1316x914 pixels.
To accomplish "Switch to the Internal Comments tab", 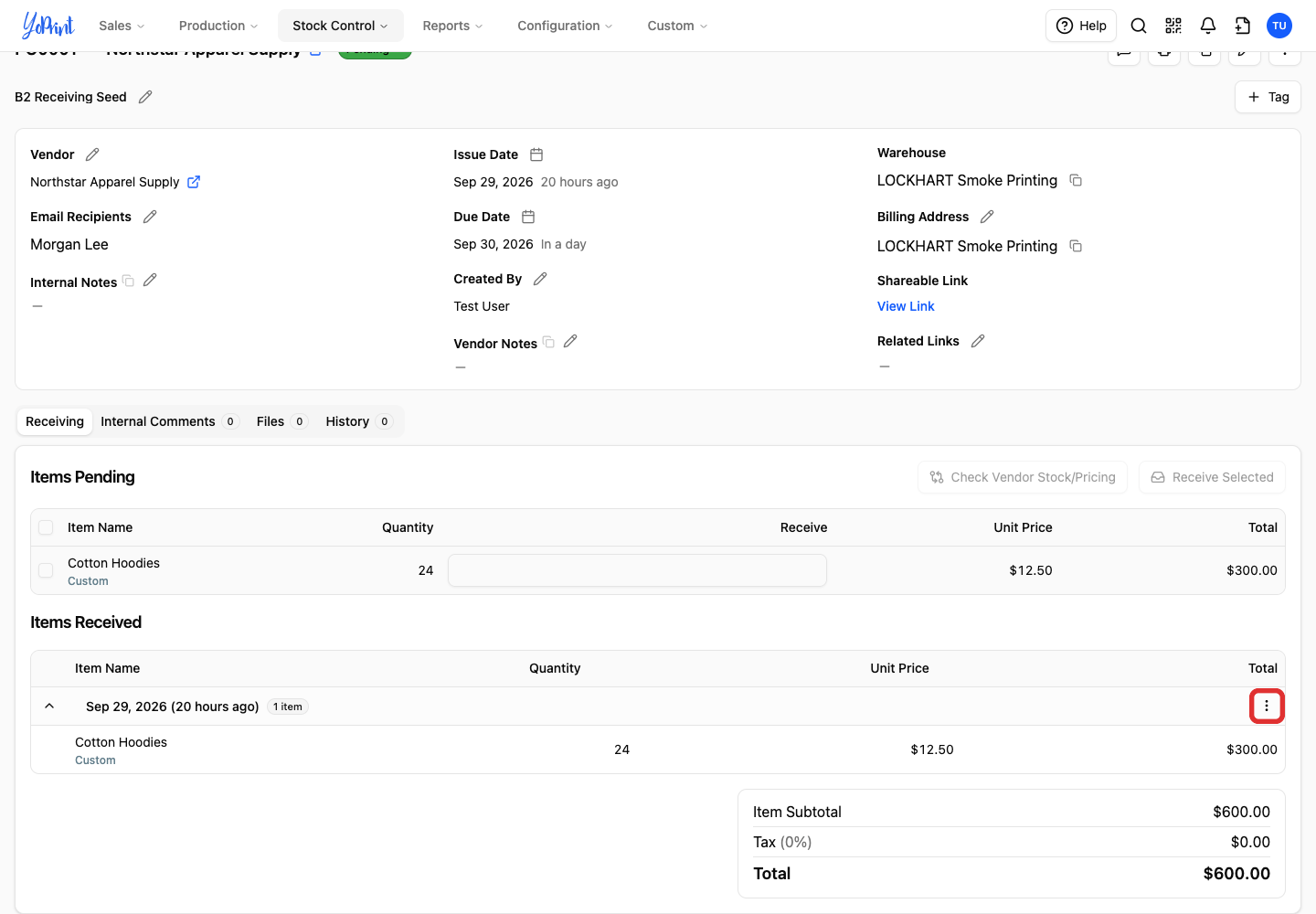I will coord(169,421).
